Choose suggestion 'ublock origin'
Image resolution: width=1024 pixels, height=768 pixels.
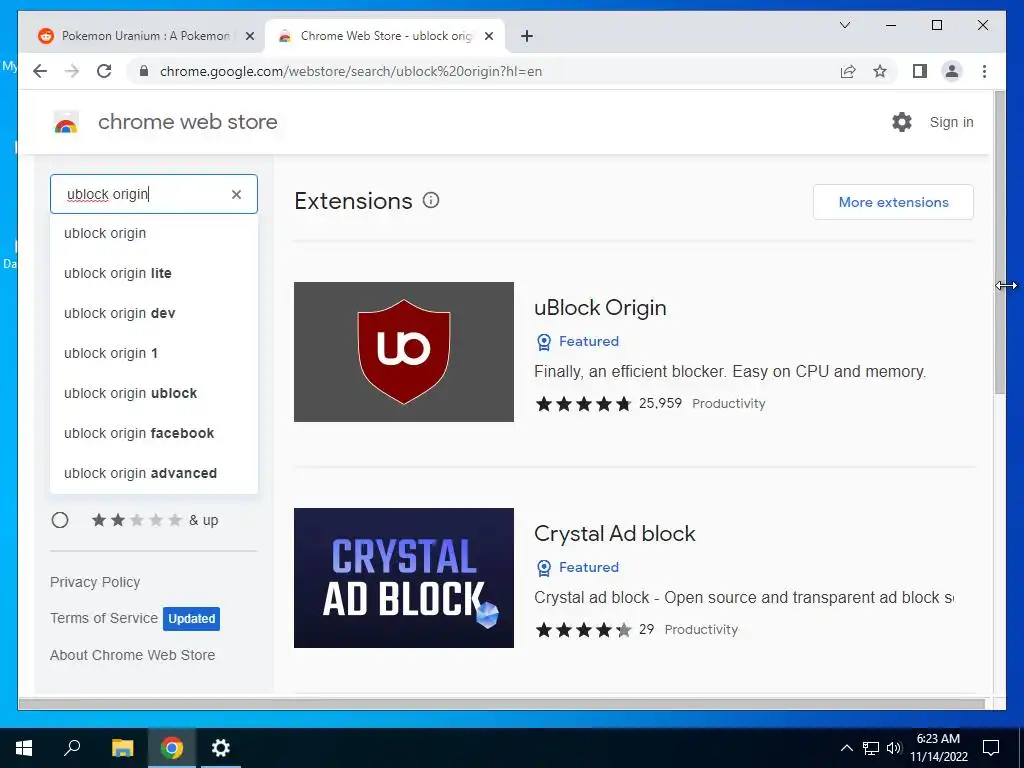154,233
